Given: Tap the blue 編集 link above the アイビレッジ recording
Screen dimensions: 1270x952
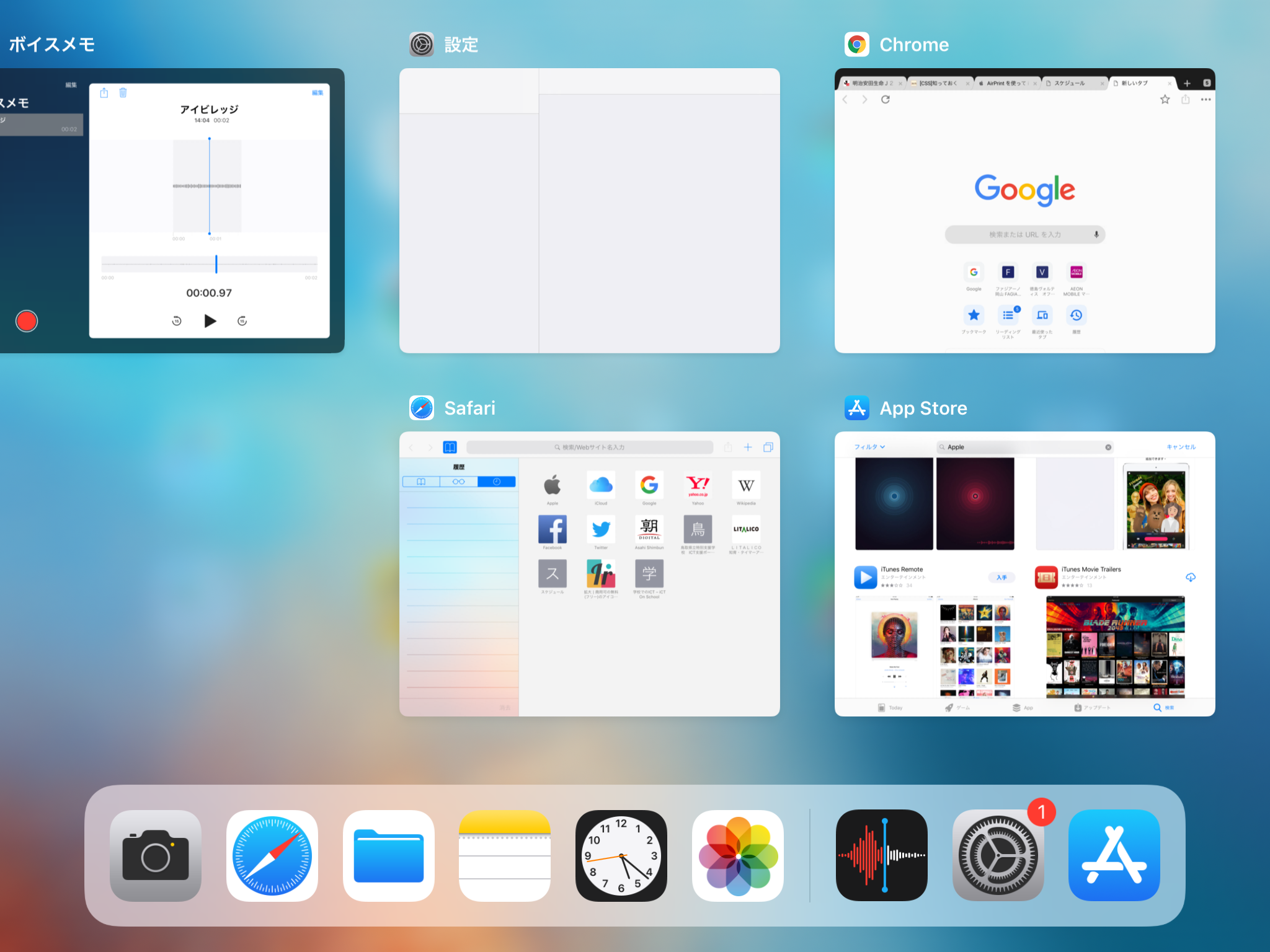Looking at the screenshot, I should 317,92.
